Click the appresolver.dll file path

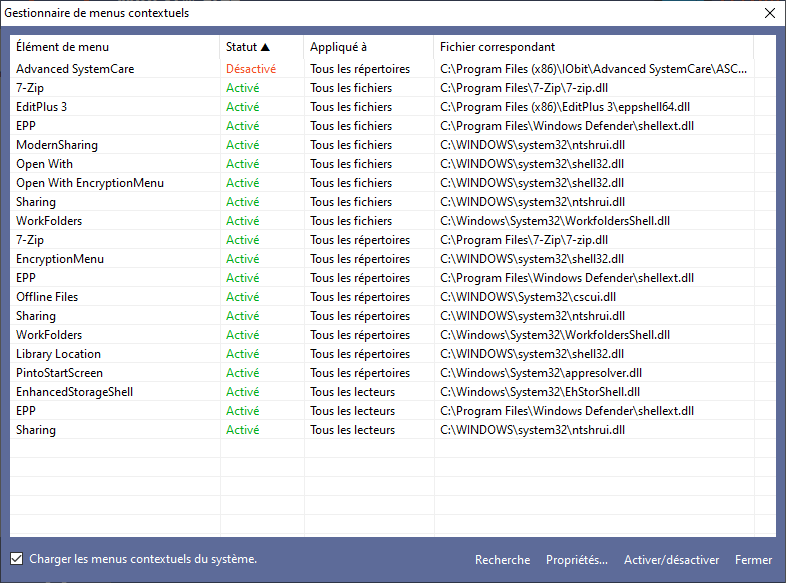coord(541,373)
